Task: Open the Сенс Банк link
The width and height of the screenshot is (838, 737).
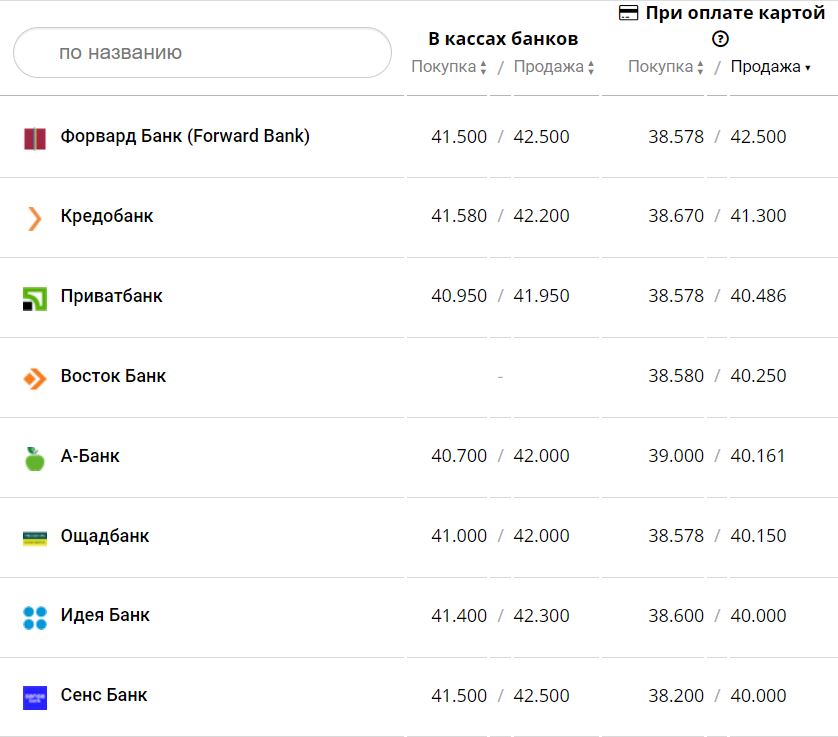Action: coord(104,695)
